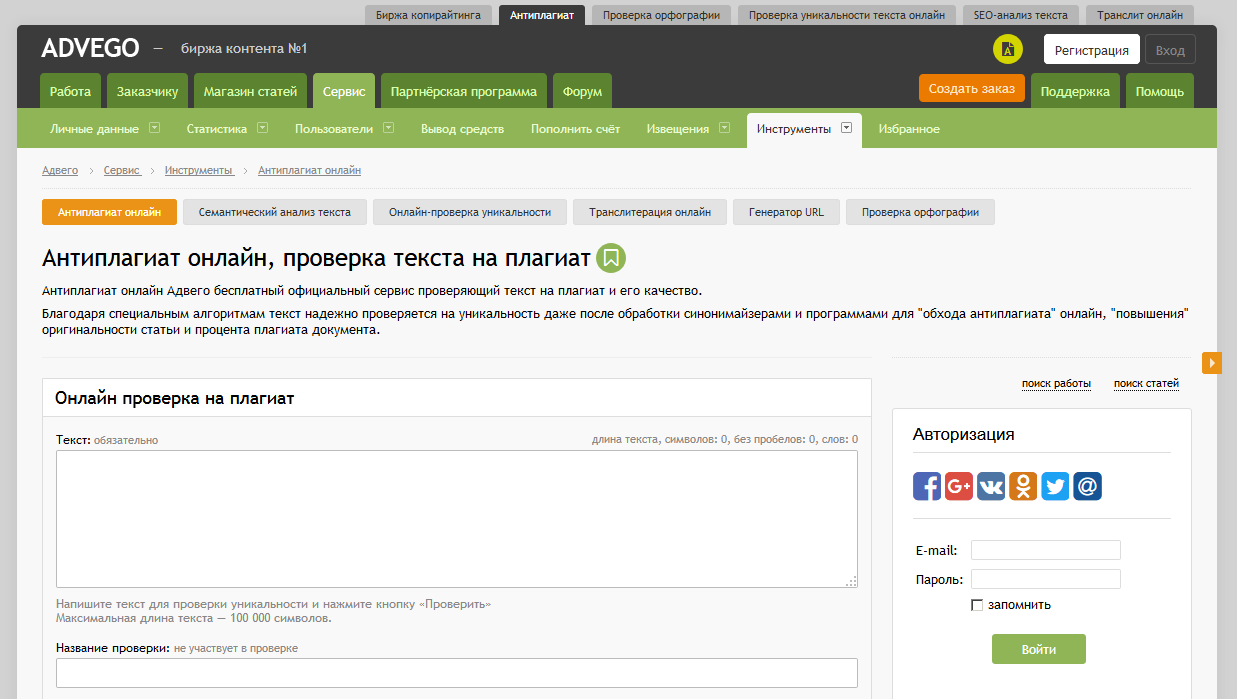Open the Проверка орфографии top tab
Screen dimensions: 1237x699
[660, 15]
